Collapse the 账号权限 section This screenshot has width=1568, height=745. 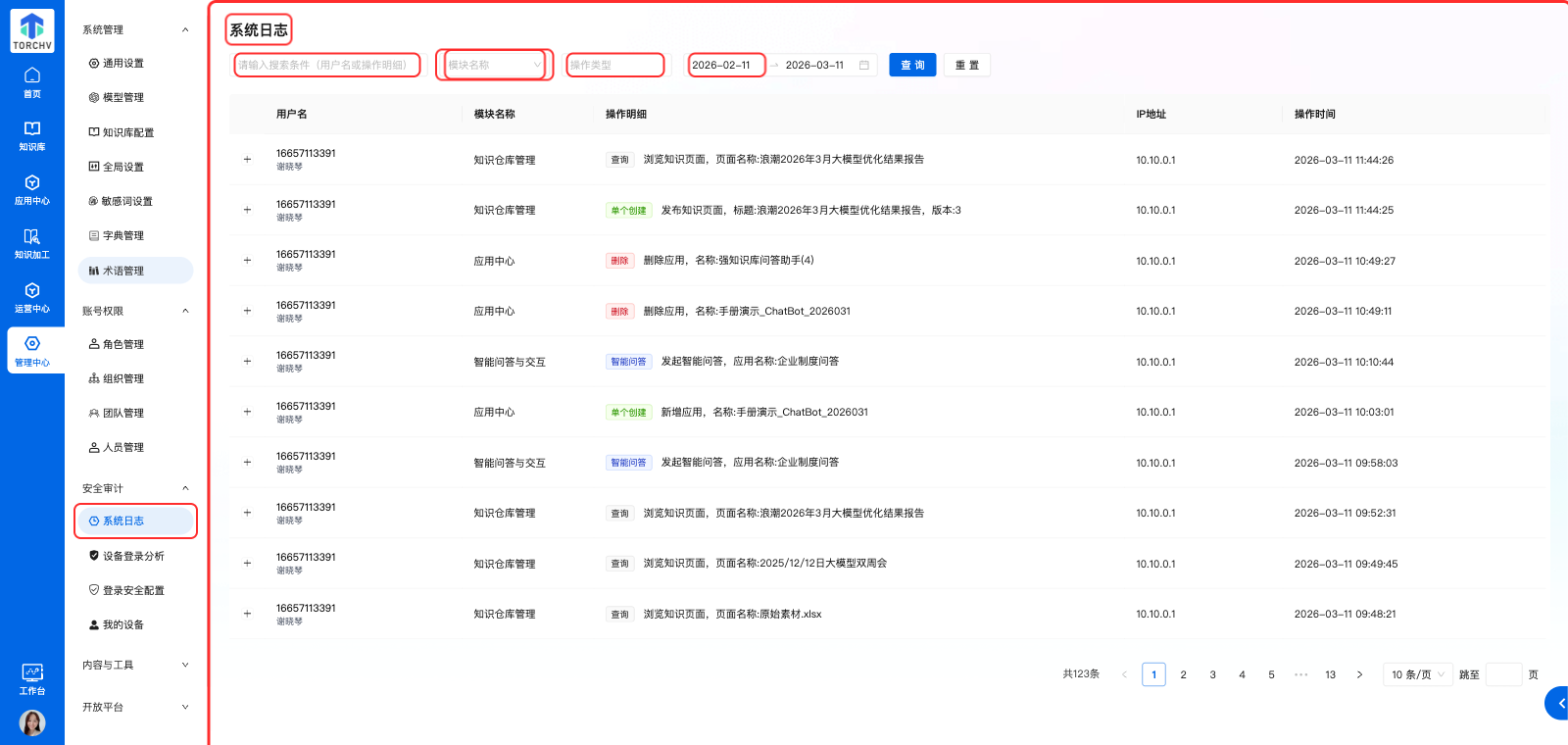185,311
